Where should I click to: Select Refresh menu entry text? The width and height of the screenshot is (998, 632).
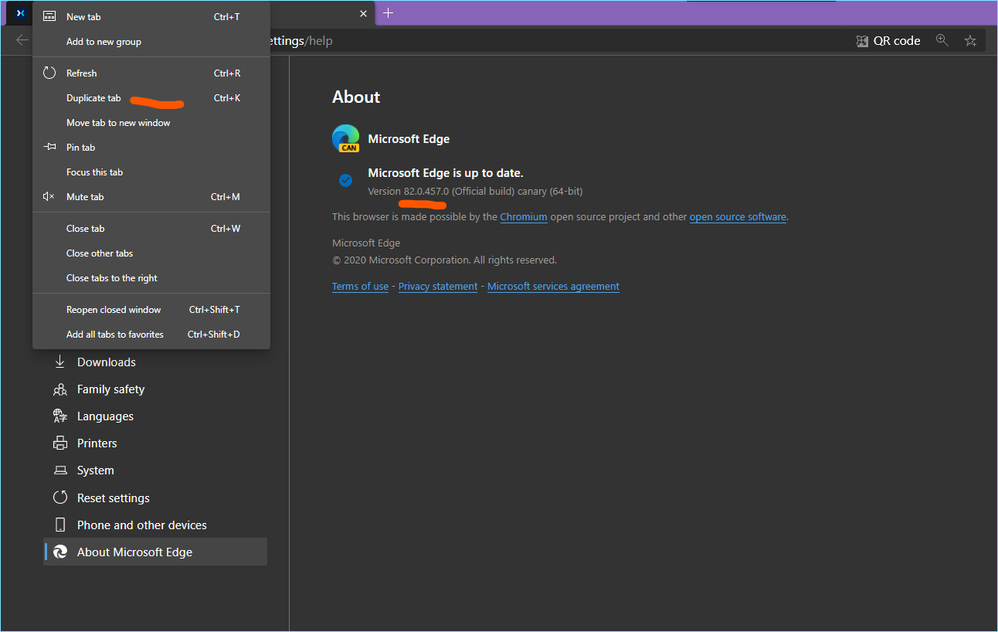(81, 73)
